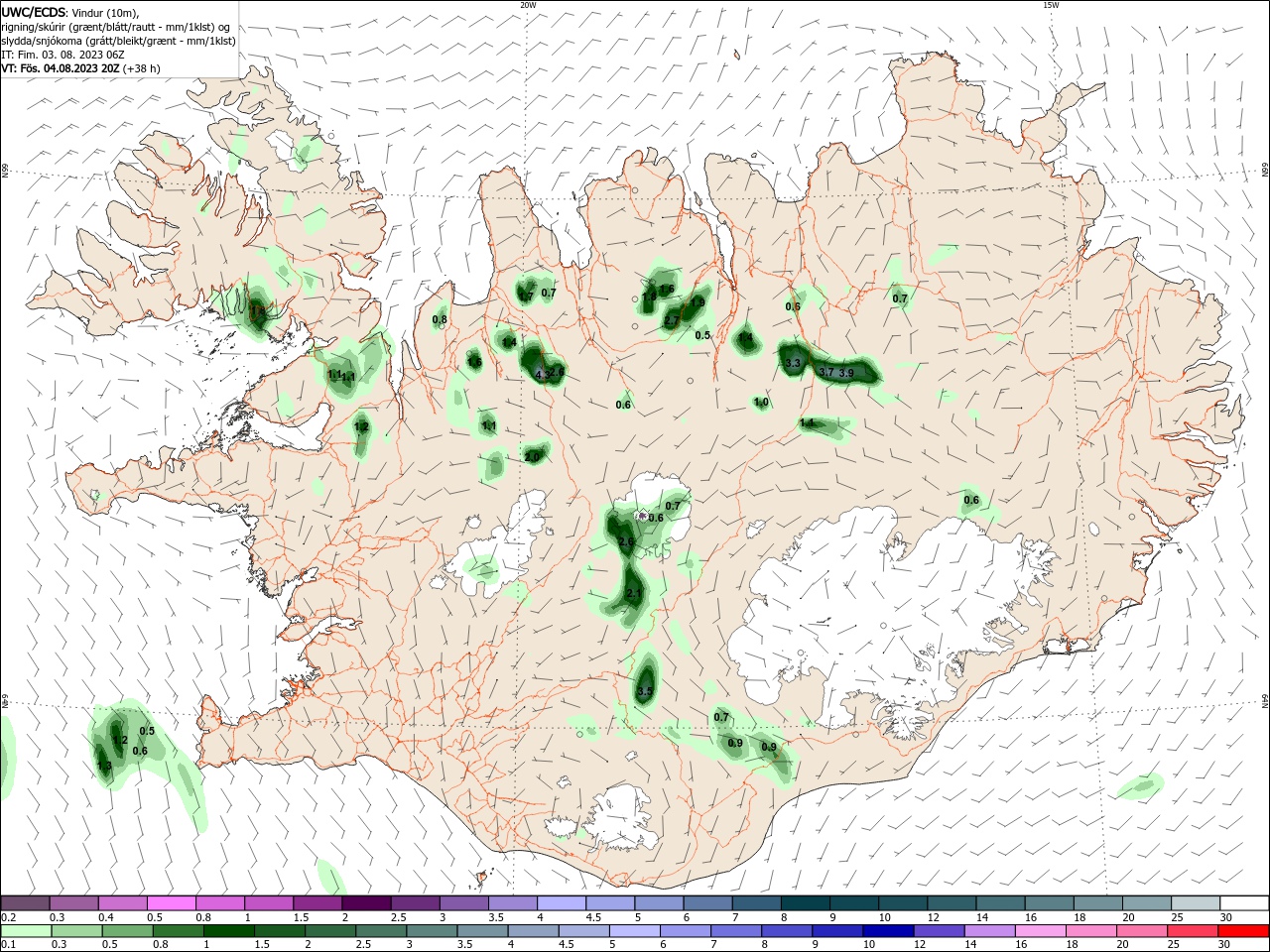Select the bright pink 0.5 swatch in snow scale

tap(171, 902)
